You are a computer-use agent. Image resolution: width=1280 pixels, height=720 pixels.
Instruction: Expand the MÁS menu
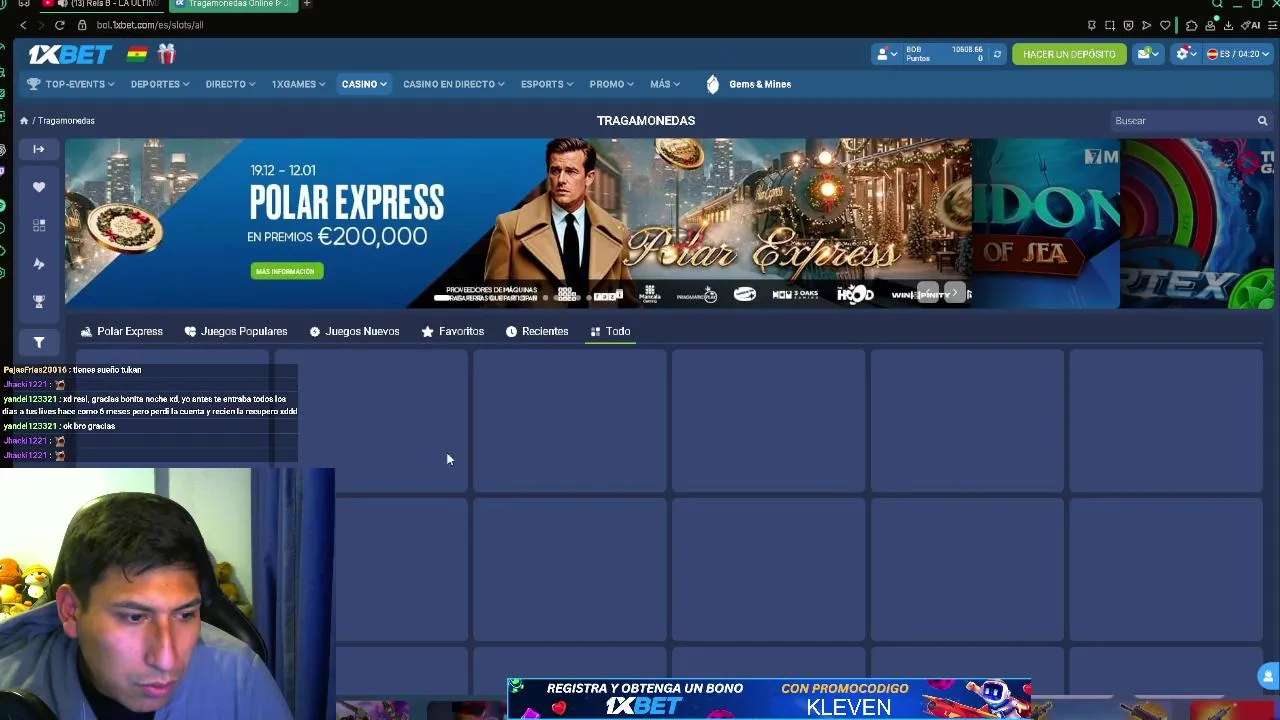[x=665, y=85]
